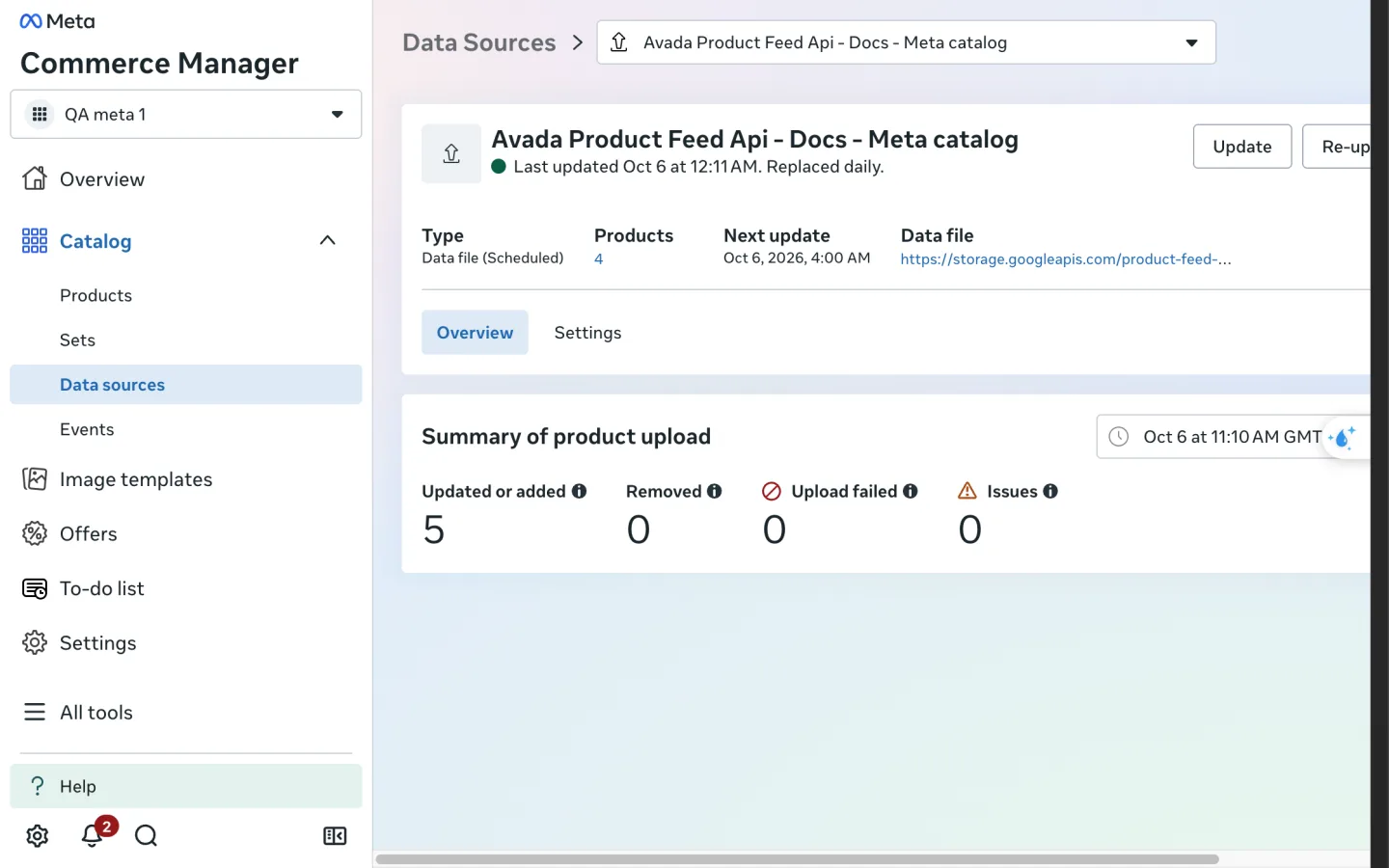Click the Catalog grid icon

point(35,240)
